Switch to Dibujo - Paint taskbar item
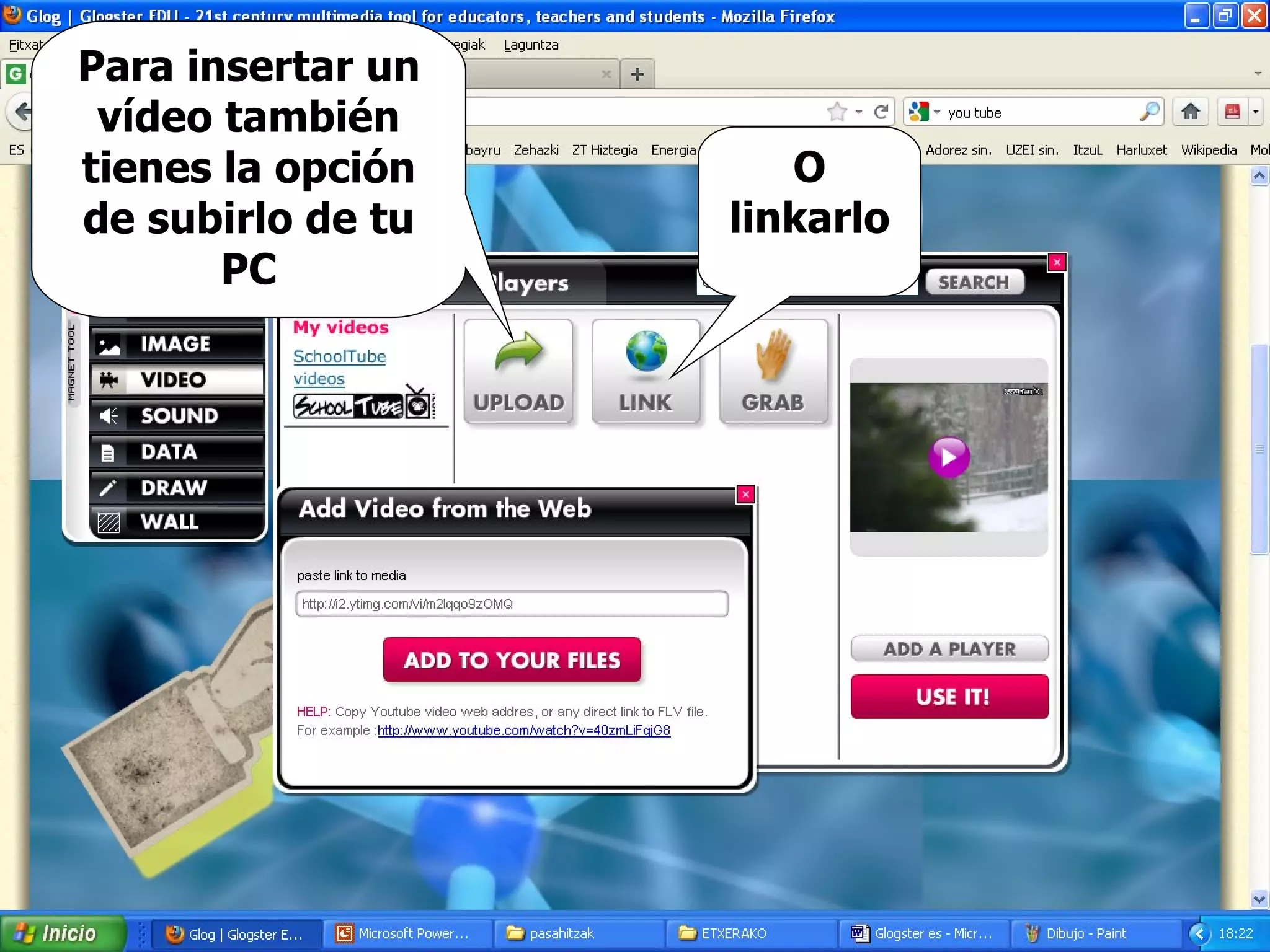This screenshot has width=1270, height=952. click(x=1095, y=933)
